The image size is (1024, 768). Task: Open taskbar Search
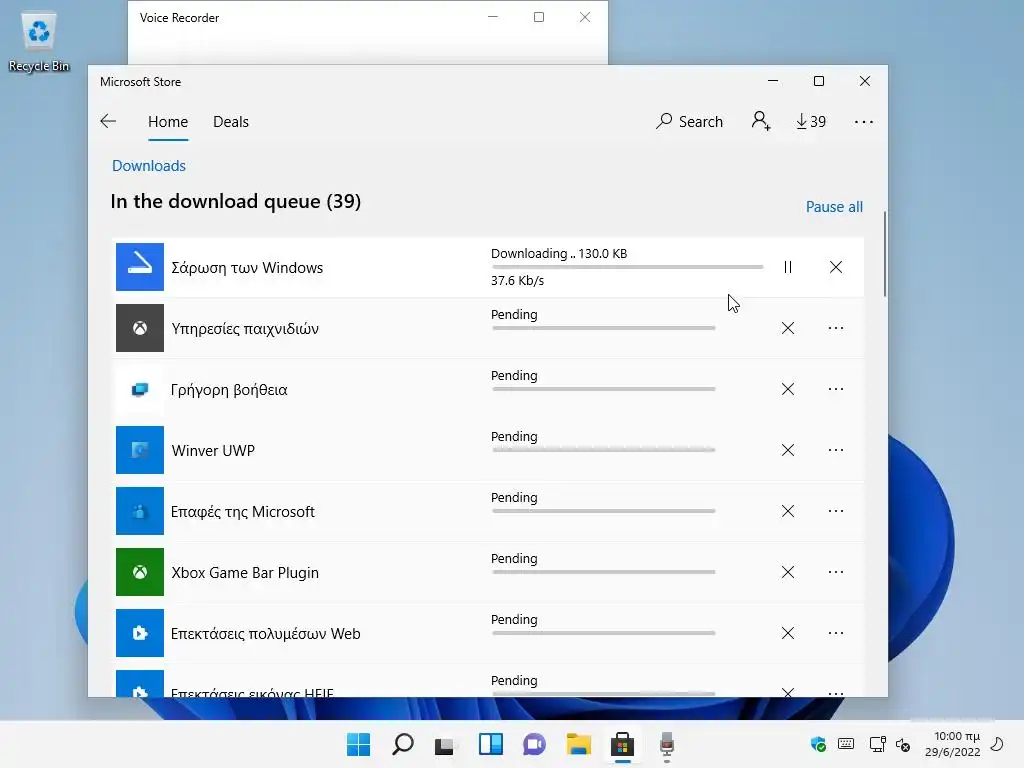click(402, 744)
